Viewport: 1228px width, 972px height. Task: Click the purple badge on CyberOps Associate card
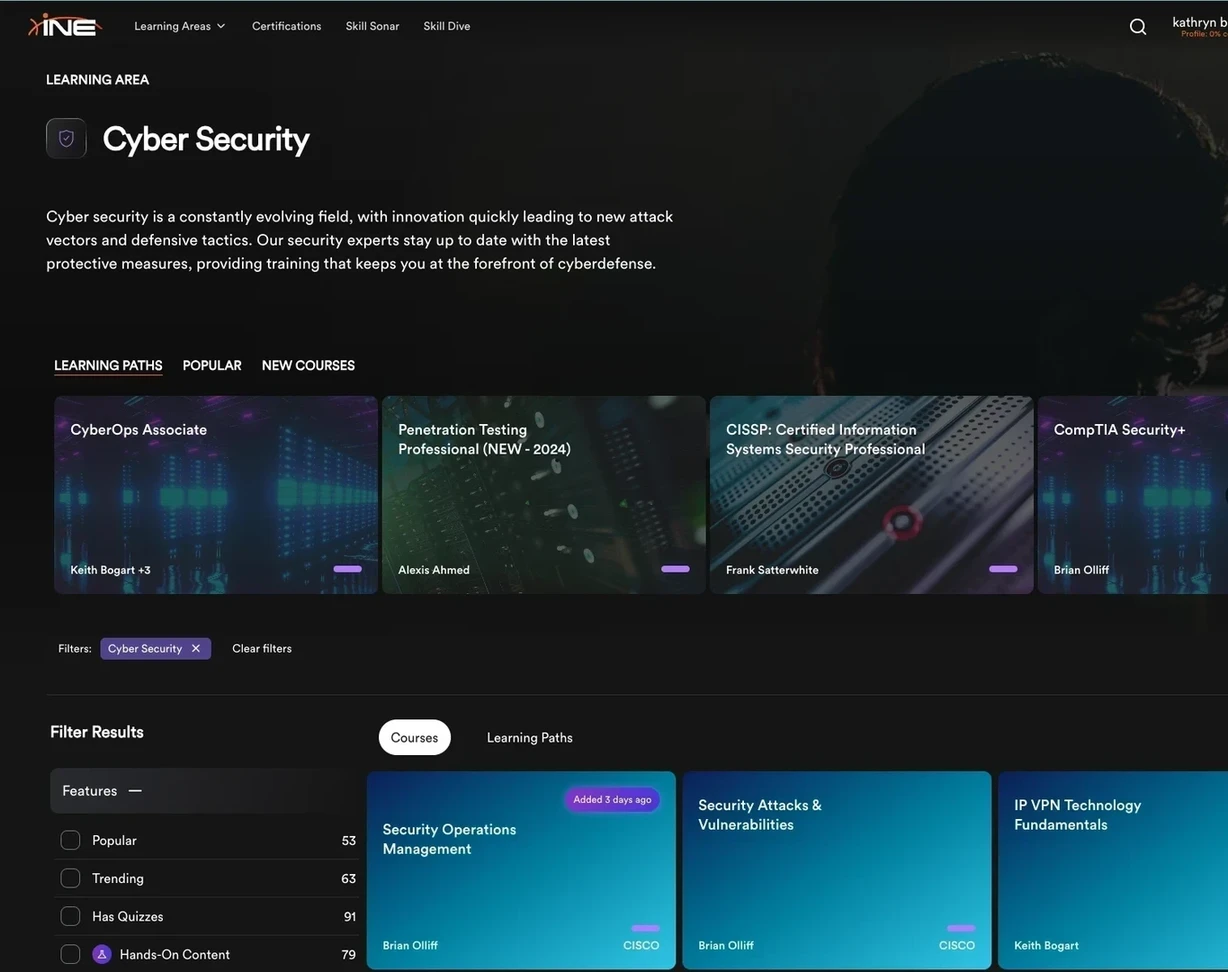[x=347, y=569]
